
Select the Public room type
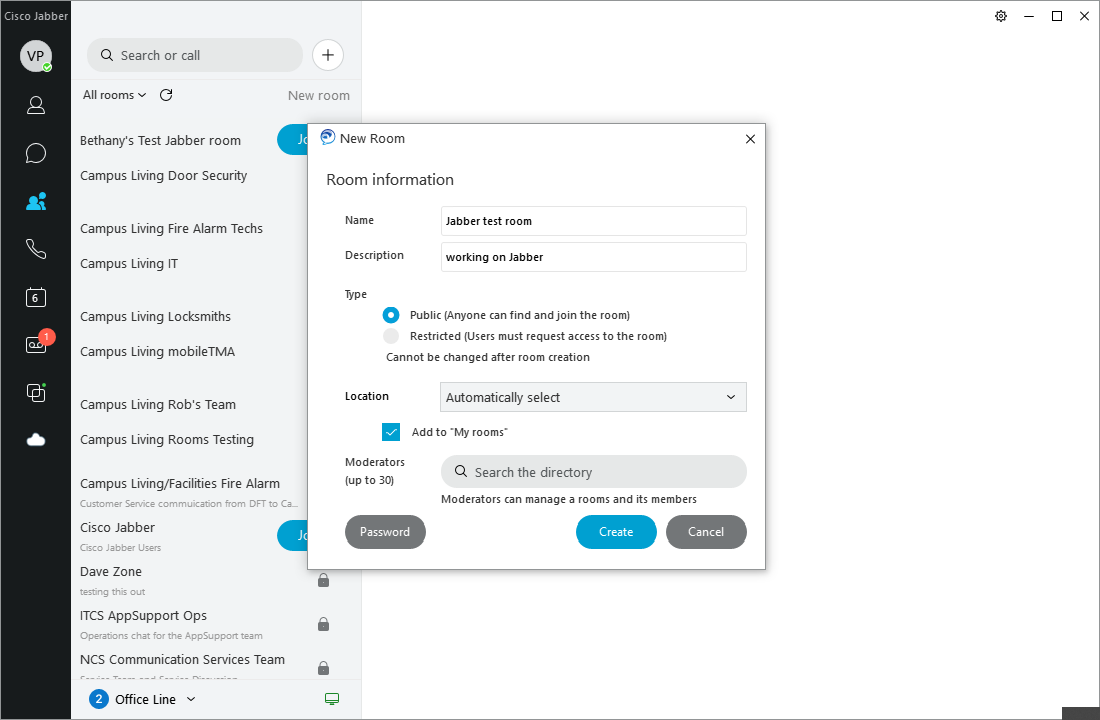(x=391, y=315)
